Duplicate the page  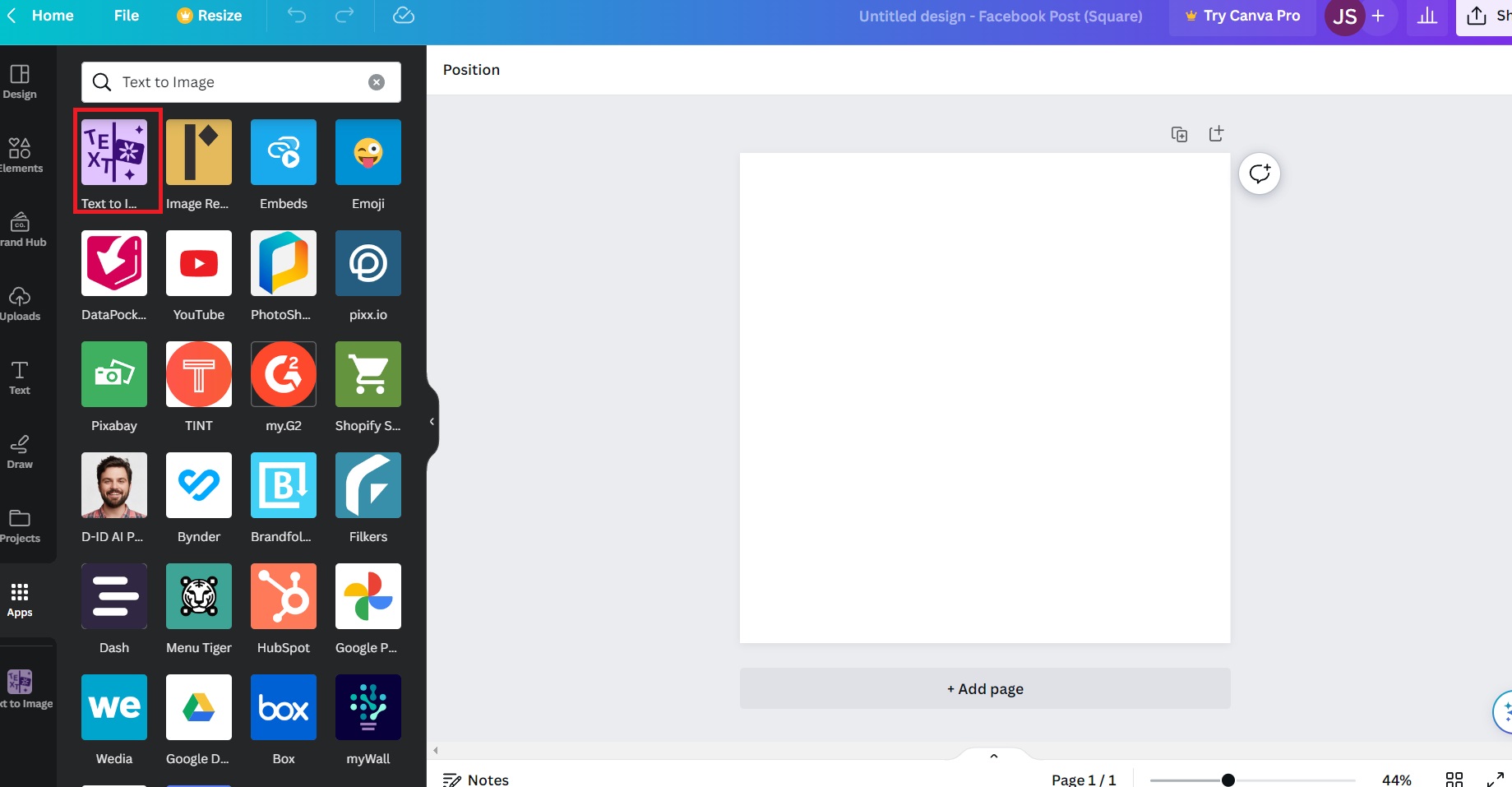(1179, 134)
